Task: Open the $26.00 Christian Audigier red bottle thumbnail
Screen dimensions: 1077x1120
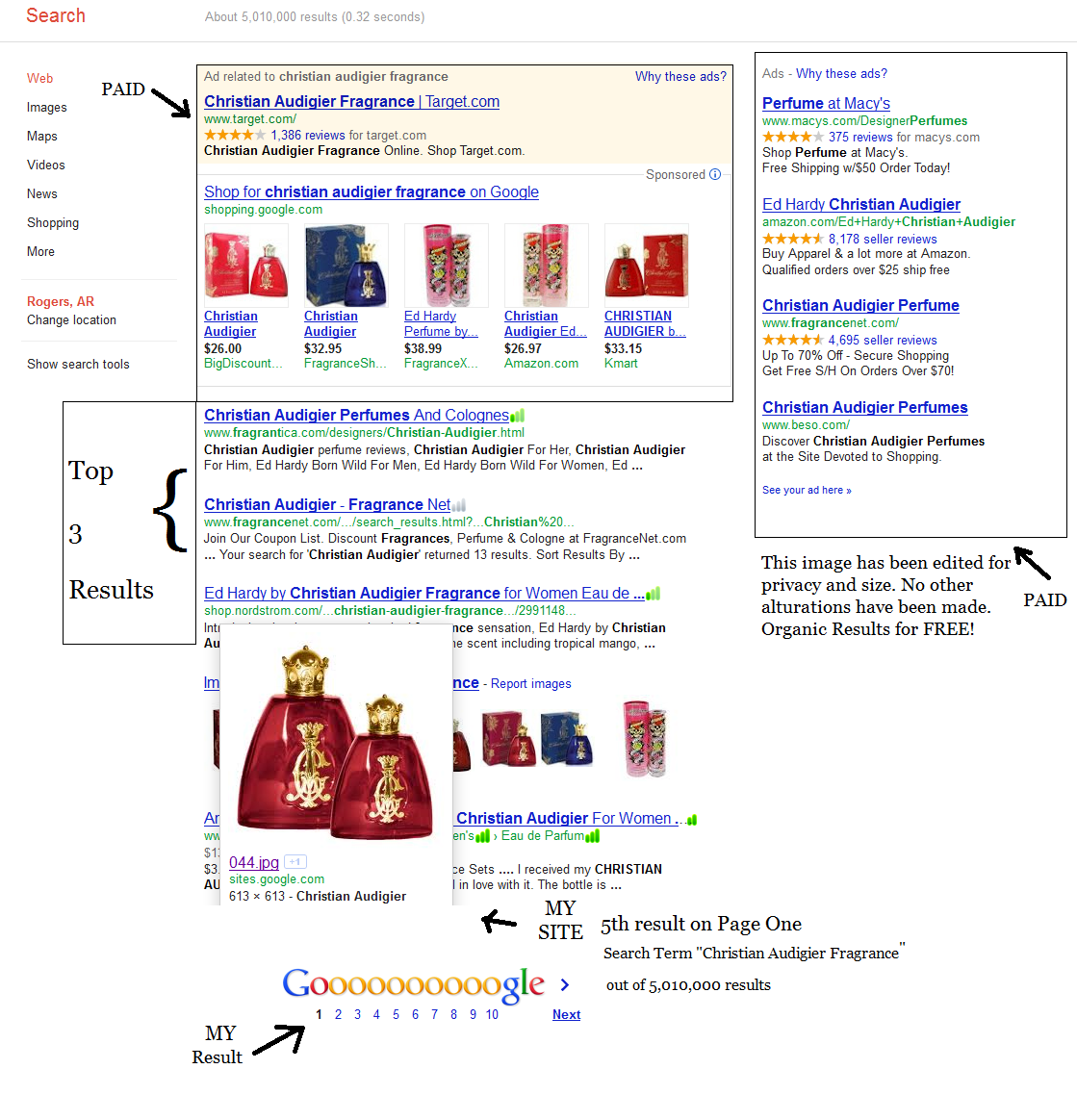Action: (246, 266)
